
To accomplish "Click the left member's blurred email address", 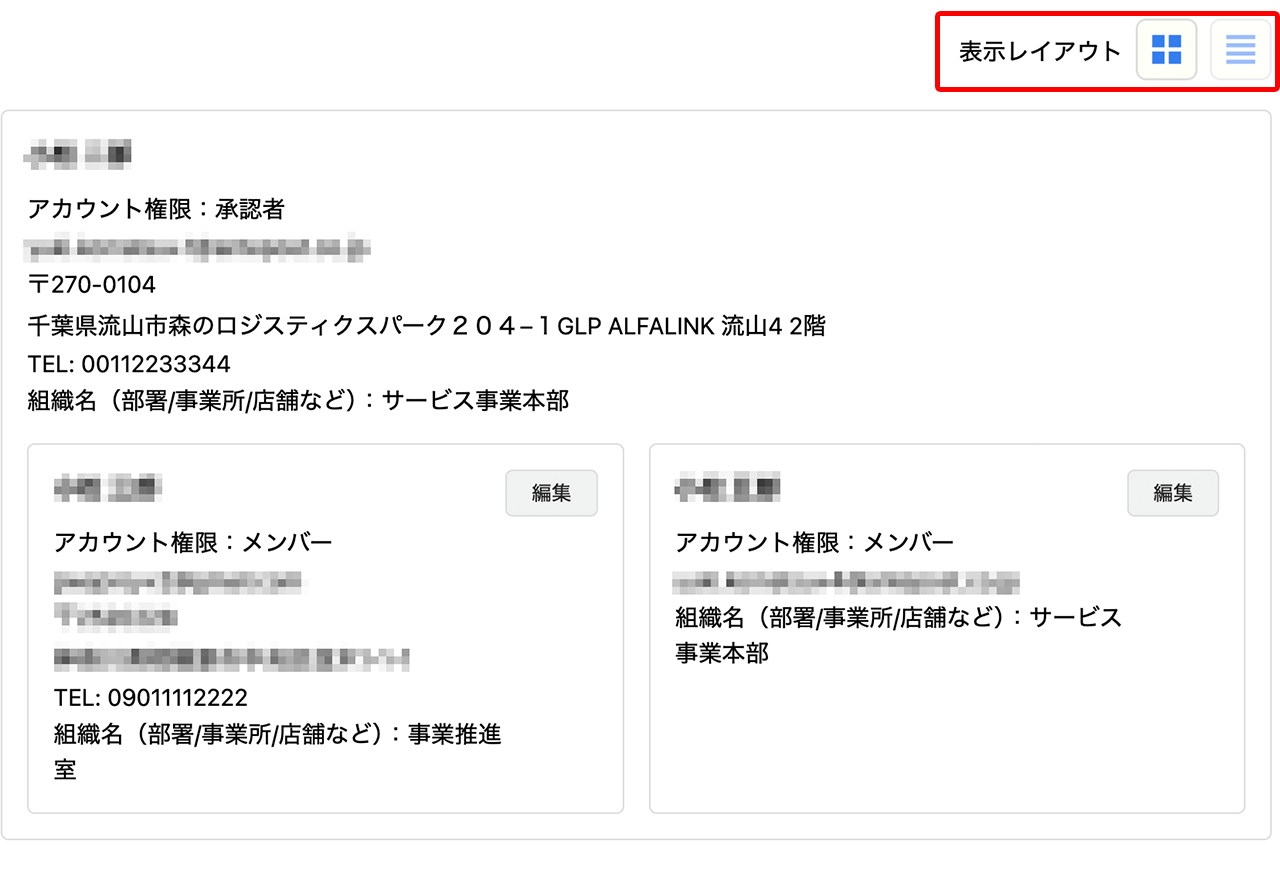I will coord(180,580).
